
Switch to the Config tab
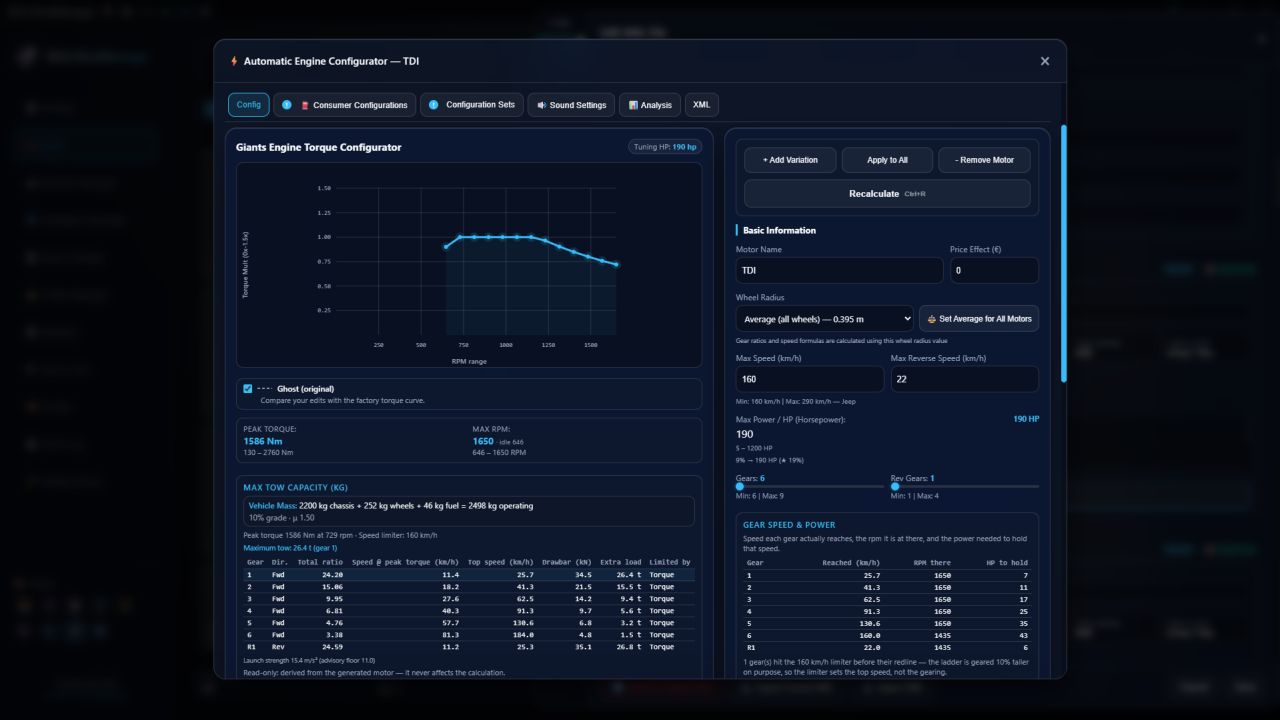[249, 105]
